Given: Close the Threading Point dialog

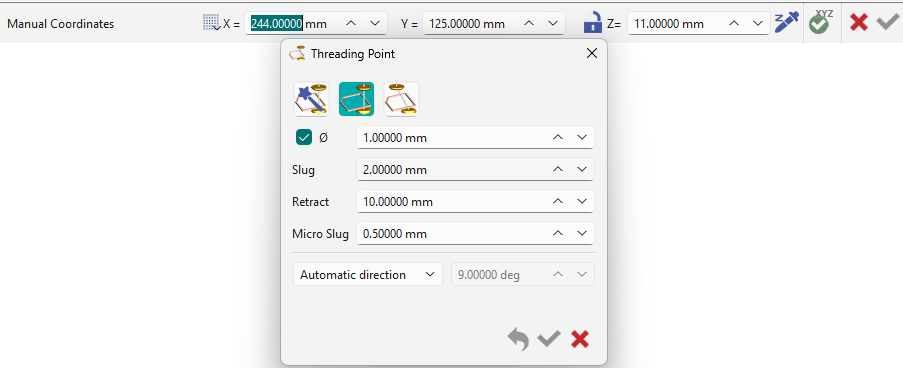Looking at the screenshot, I should 591,54.
